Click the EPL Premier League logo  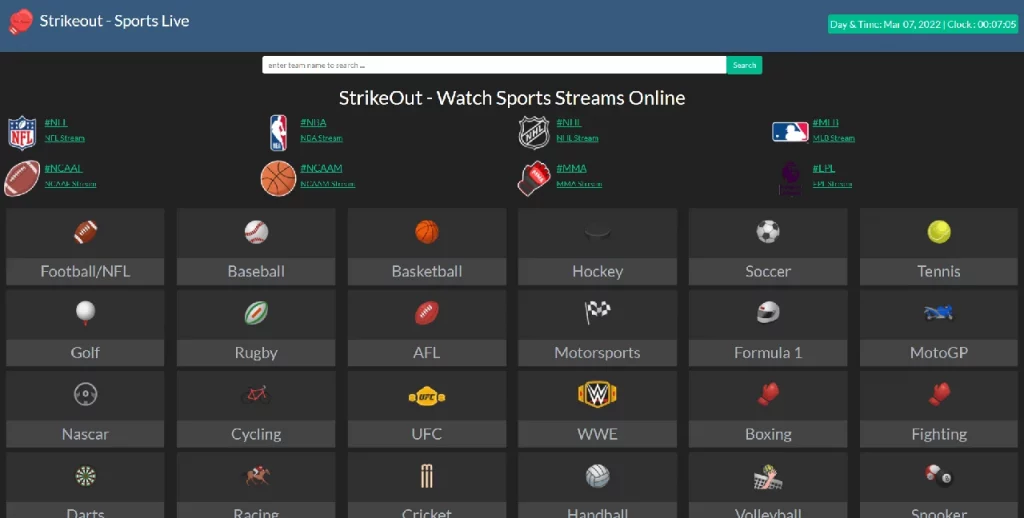coord(790,178)
